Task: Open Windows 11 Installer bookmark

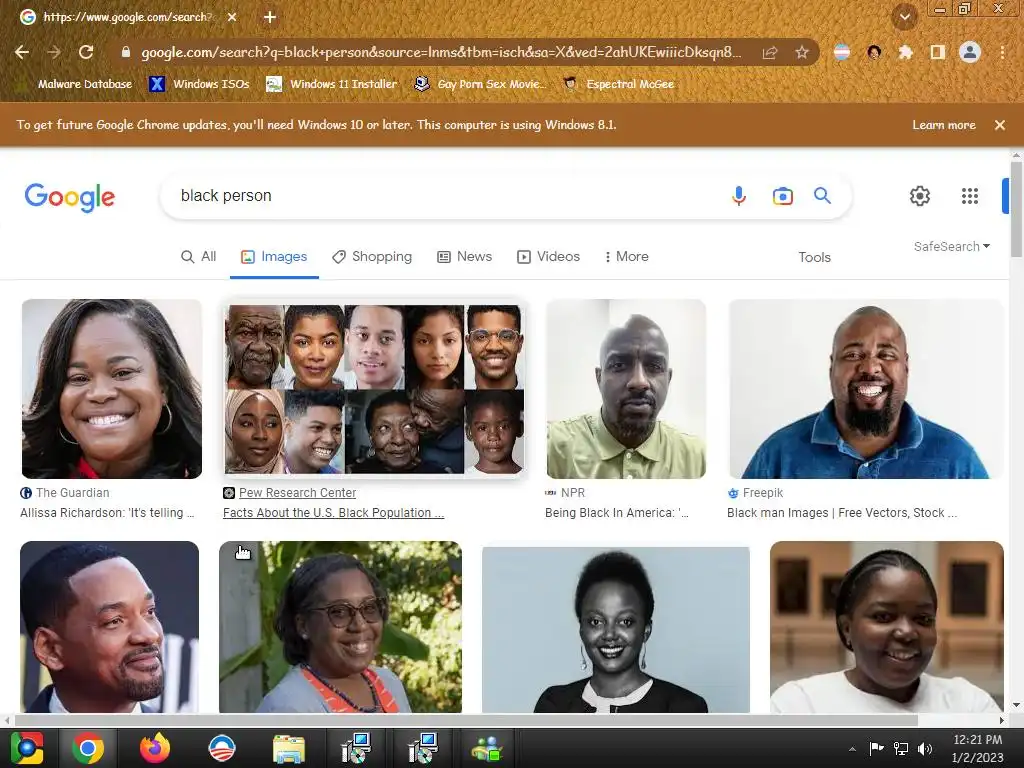Action: (x=332, y=84)
